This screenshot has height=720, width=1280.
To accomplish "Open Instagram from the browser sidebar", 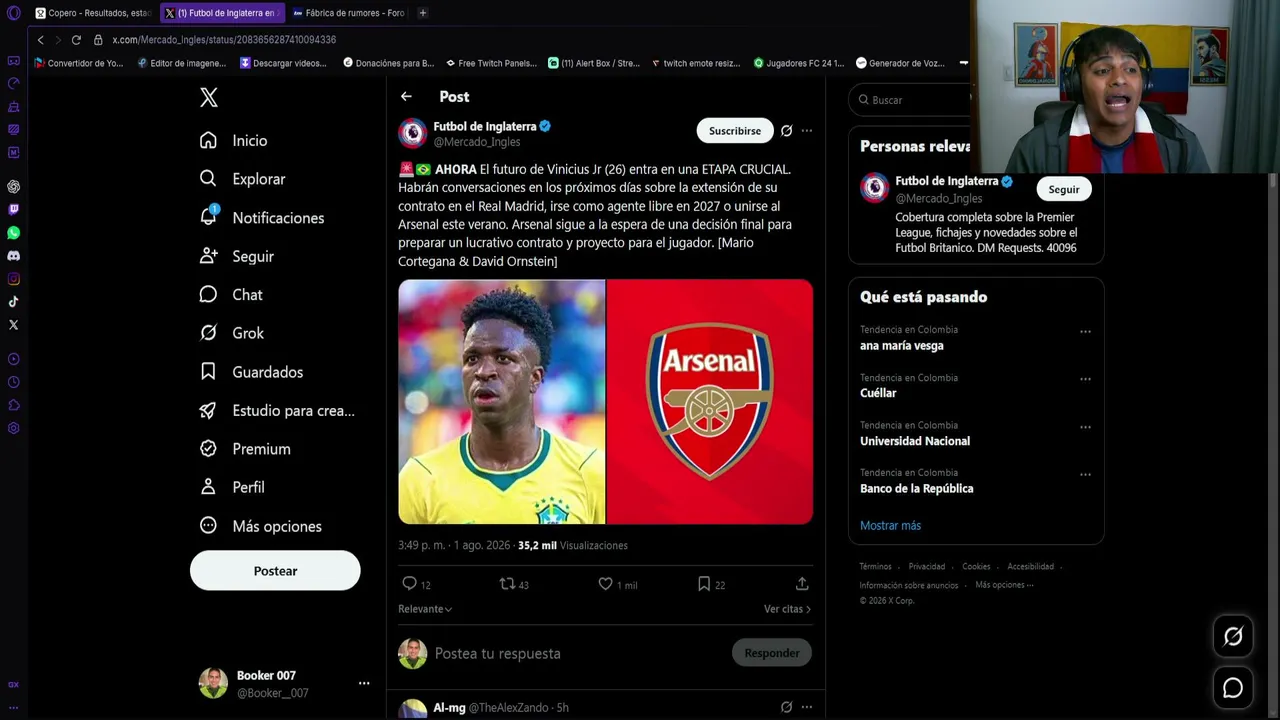I will click(x=13, y=279).
